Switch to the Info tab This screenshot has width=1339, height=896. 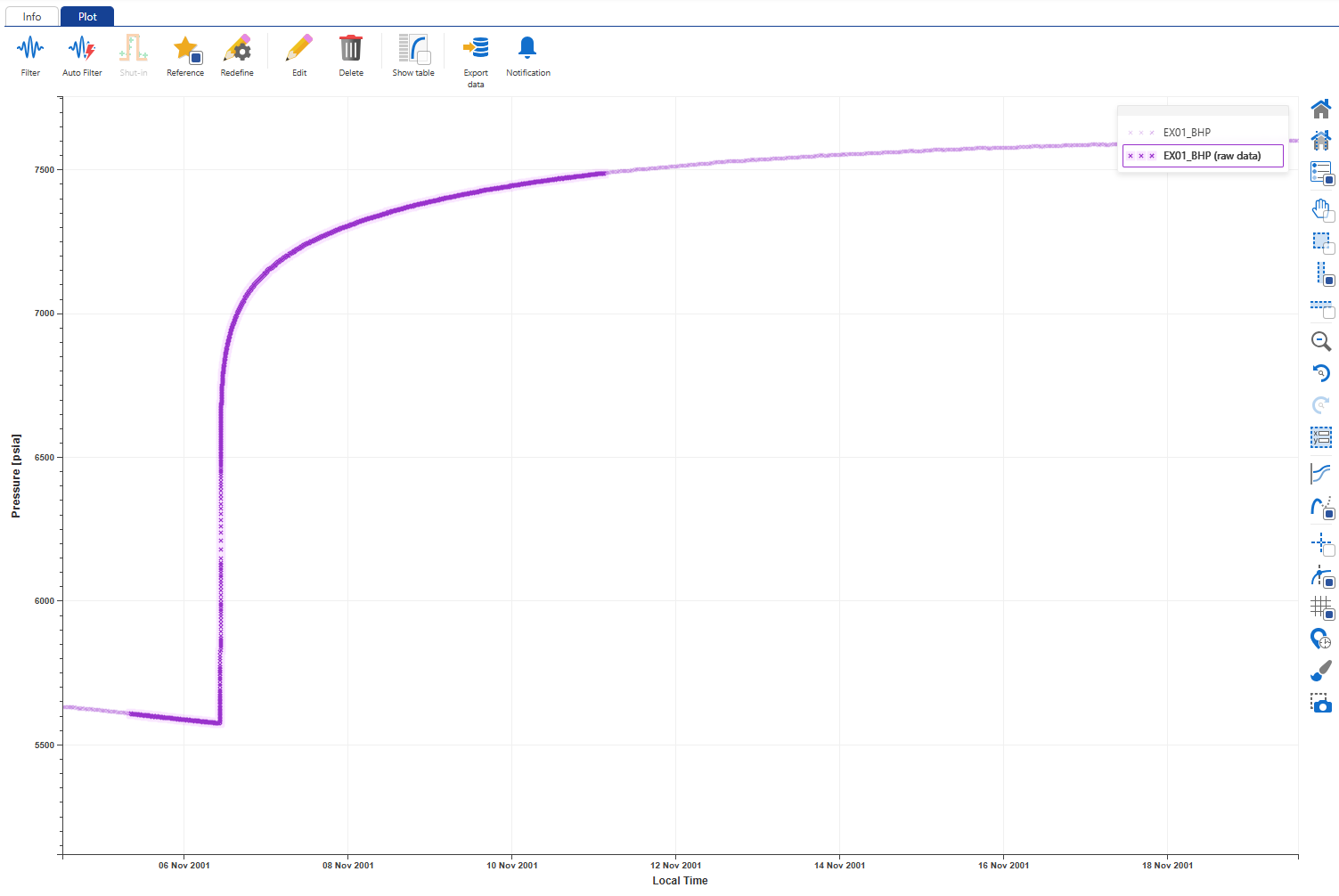31,16
